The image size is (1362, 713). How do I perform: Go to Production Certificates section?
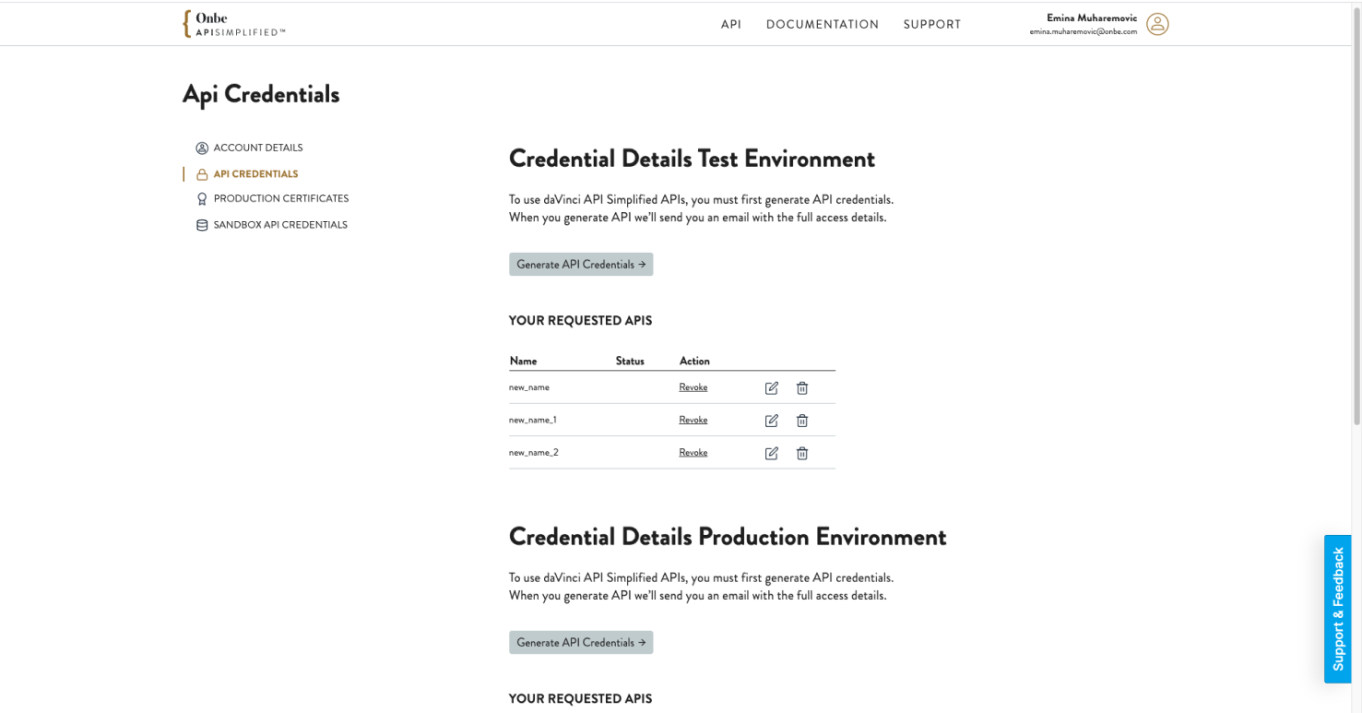click(x=281, y=199)
